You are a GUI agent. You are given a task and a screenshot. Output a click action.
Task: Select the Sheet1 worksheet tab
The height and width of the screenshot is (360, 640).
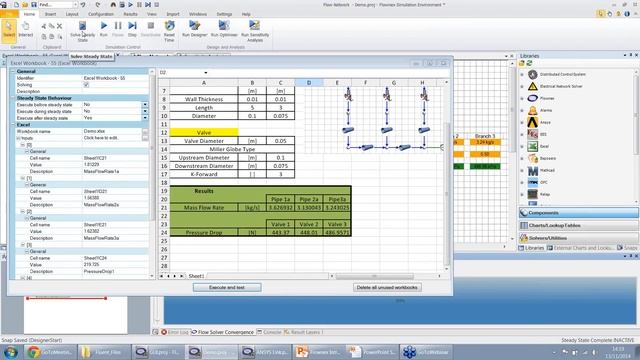pyautogui.click(x=196, y=276)
